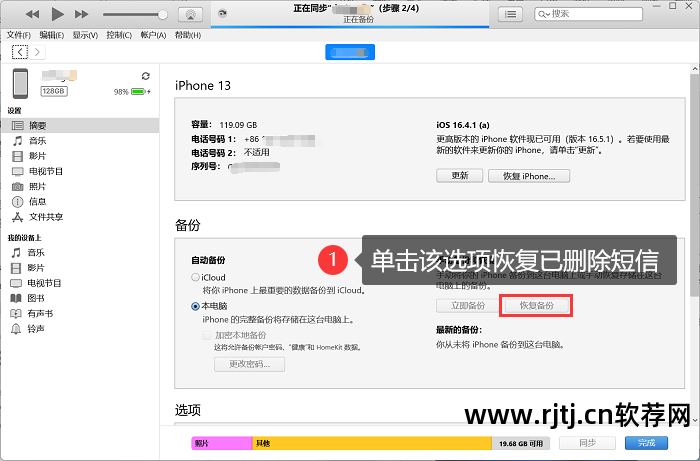
Task: Open the AirPlay output icon
Action: coord(191,14)
